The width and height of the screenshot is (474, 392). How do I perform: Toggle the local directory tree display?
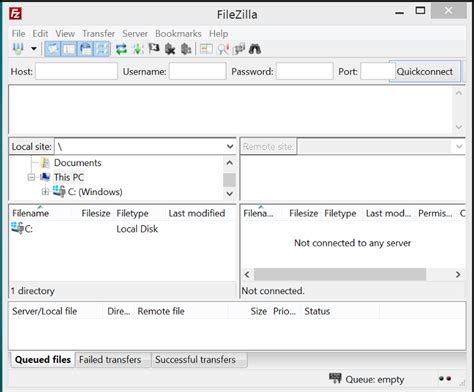69,49
